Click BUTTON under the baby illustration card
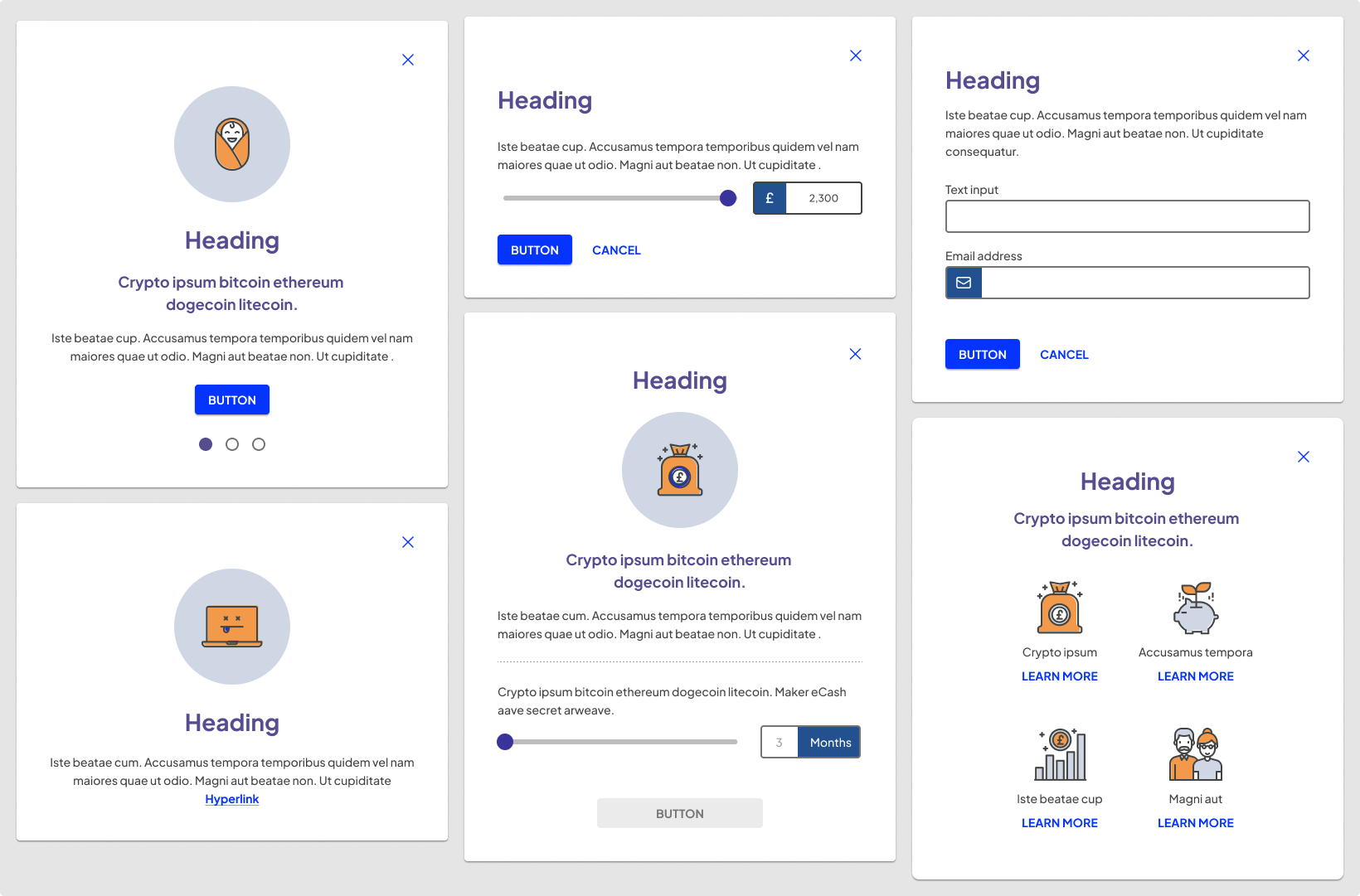 click(232, 400)
